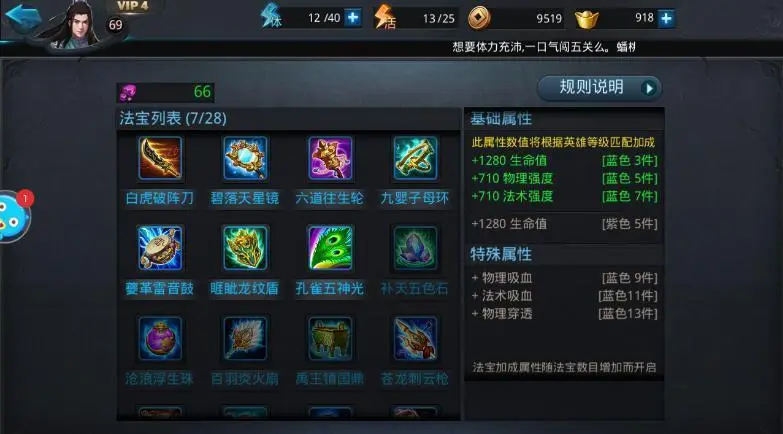This screenshot has width=783, height=434.
Task: Tap the copper coin currency icon
Action: pyautogui.click(x=479, y=18)
